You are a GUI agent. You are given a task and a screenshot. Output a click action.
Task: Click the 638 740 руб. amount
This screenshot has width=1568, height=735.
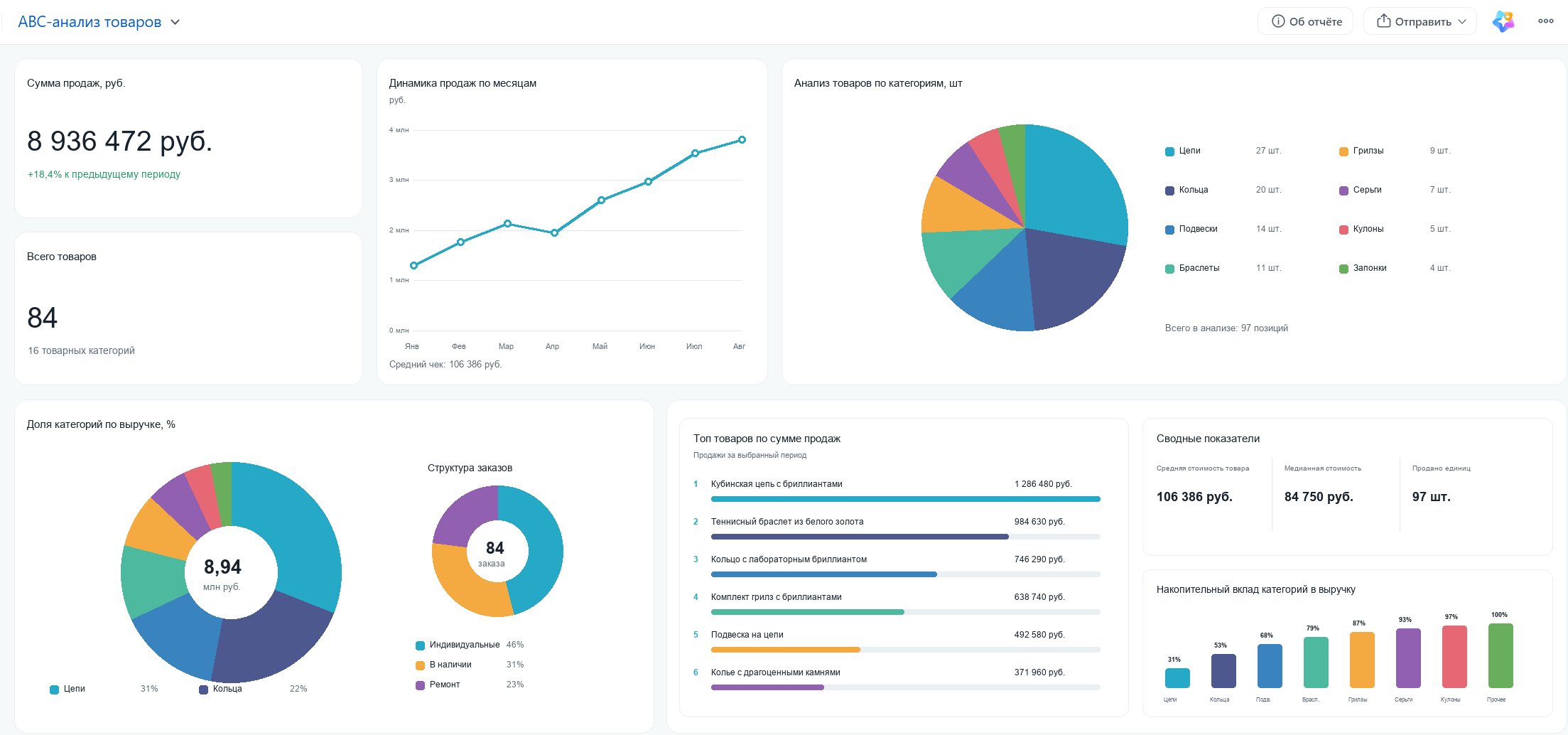pyautogui.click(x=1039, y=597)
